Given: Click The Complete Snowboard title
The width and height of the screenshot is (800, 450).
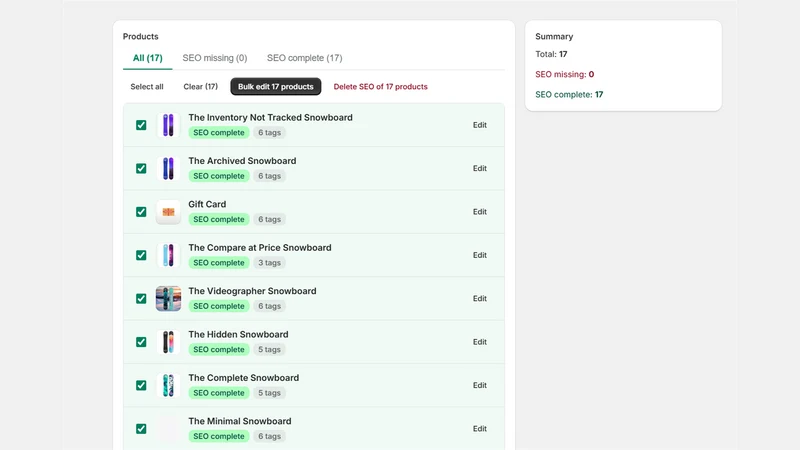Looking at the screenshot, I should (x=243, y=378).
